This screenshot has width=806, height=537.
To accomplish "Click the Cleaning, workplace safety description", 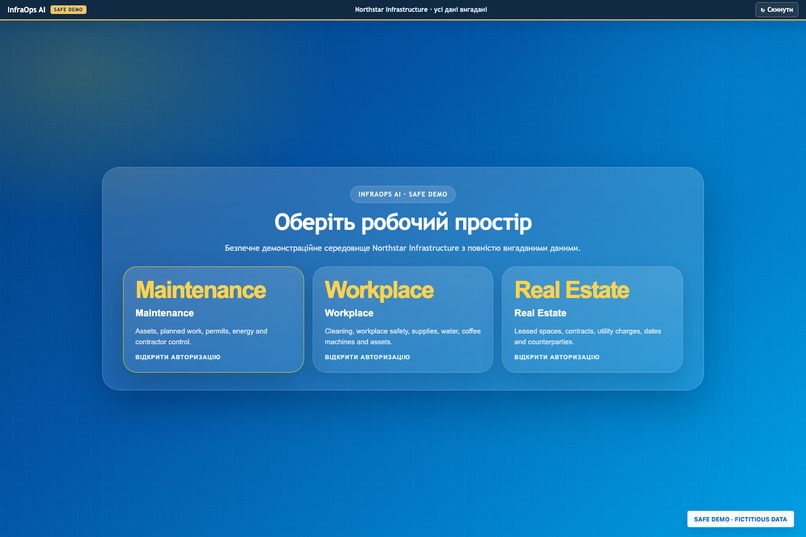I will tap(403, 337).
